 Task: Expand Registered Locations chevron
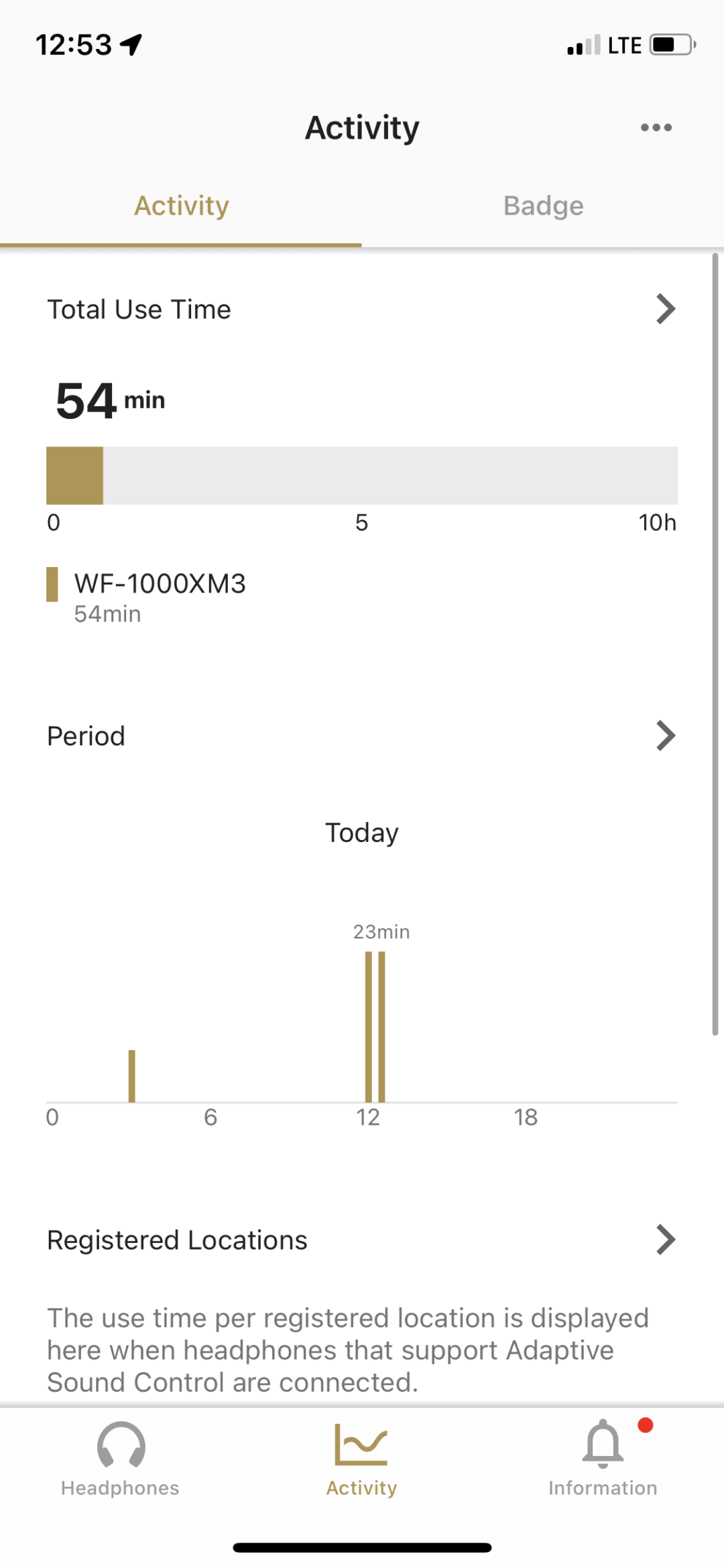pos(665,1240)
